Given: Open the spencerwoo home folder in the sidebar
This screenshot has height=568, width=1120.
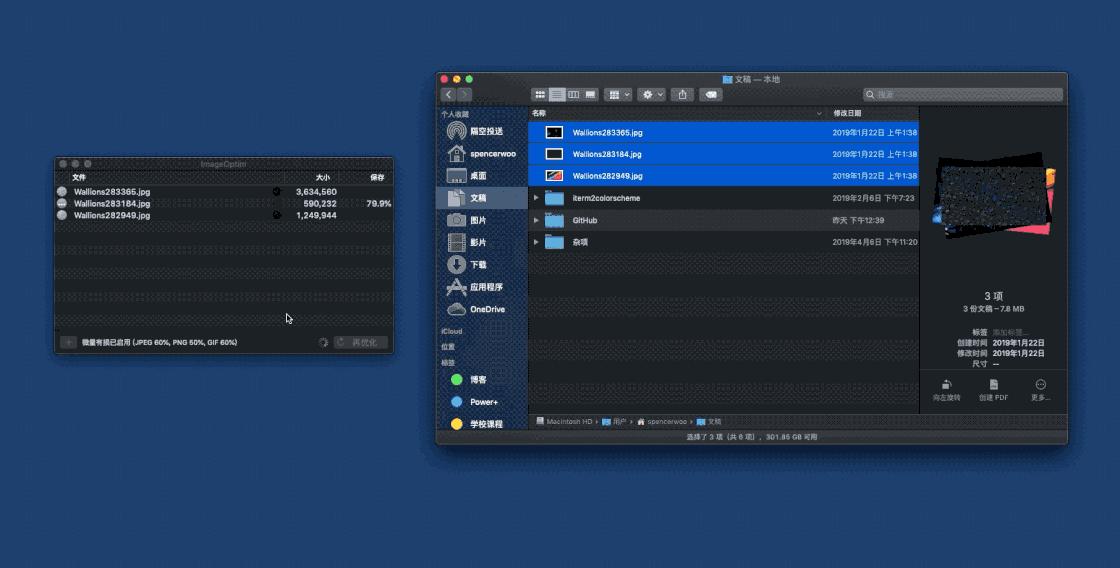Looking at the screenshot, I should coord(481,154).
